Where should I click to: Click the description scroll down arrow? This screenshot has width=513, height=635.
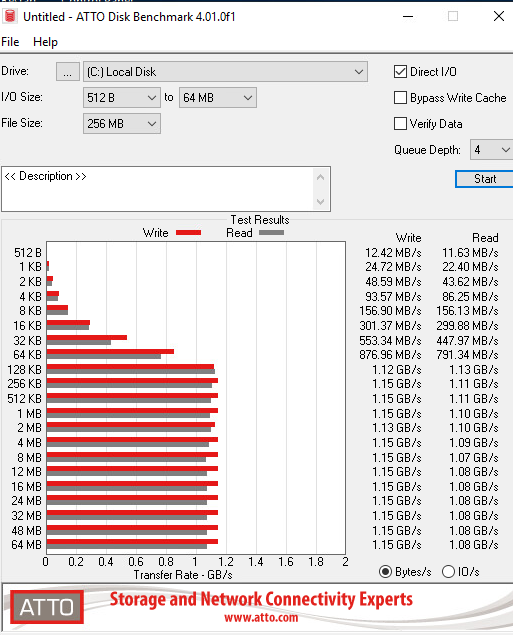[x=320, y=201]
